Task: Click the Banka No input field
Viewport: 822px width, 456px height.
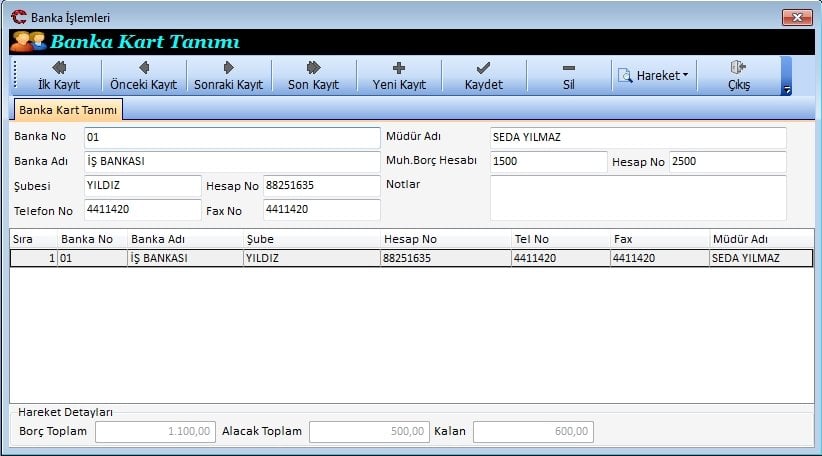Action: pos(232,137)
